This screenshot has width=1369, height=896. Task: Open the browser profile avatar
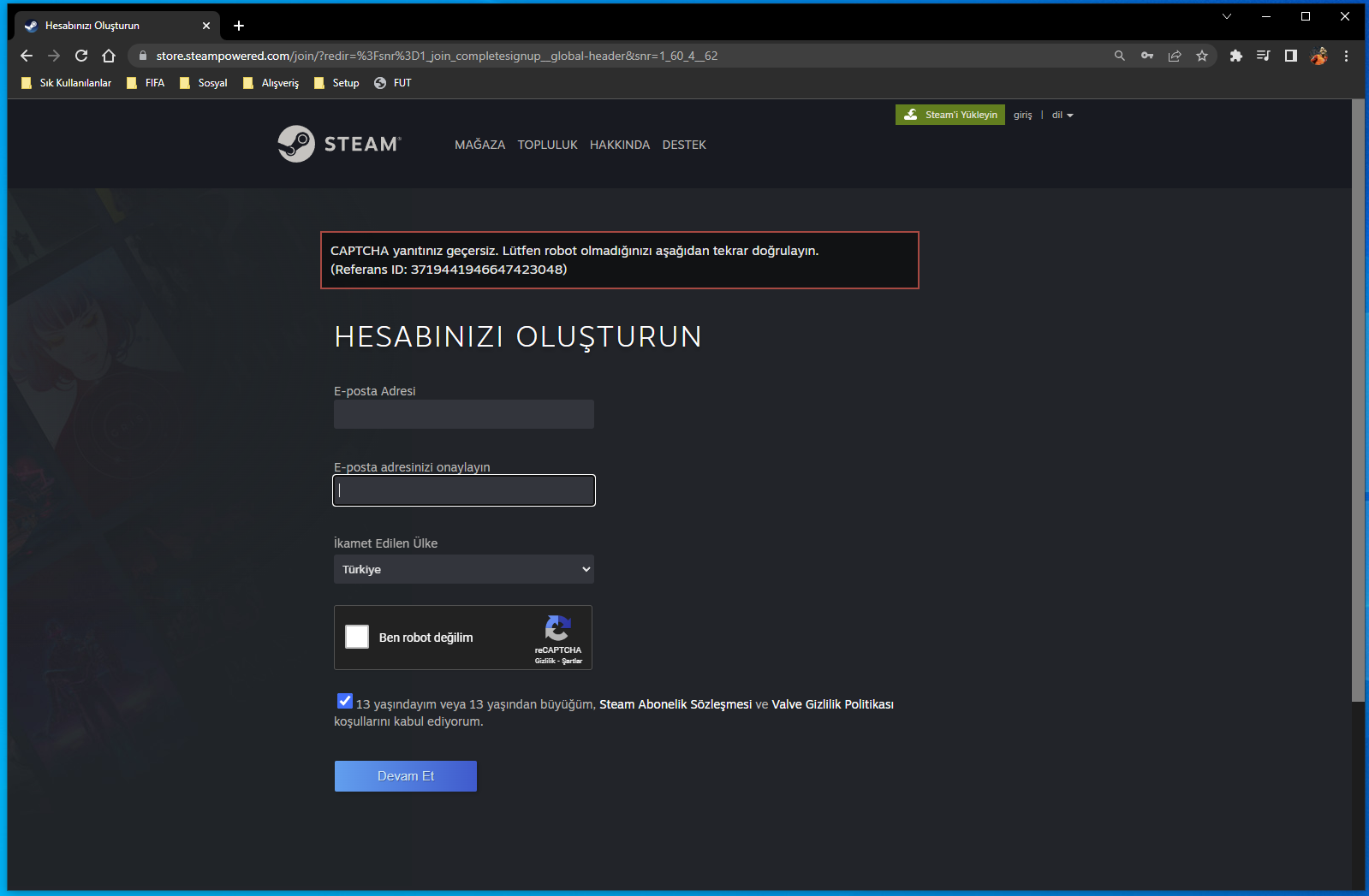point(1318,56)
